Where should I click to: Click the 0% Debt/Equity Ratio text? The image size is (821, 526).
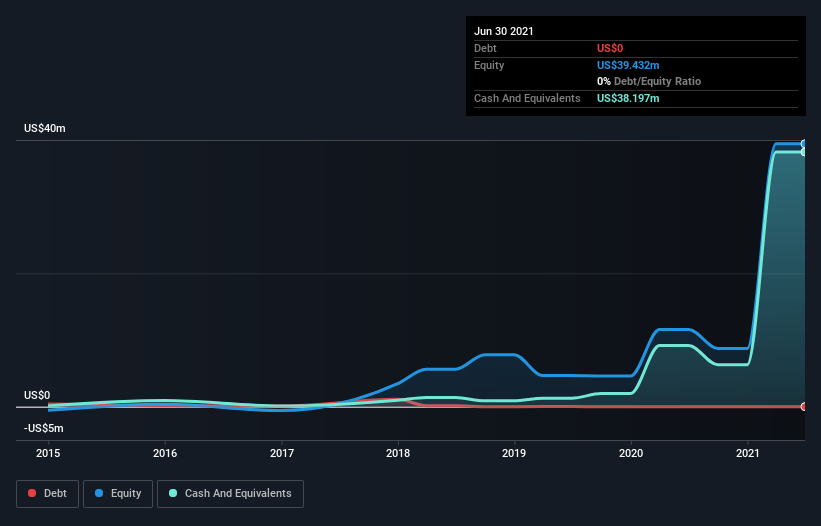(649, 81)
